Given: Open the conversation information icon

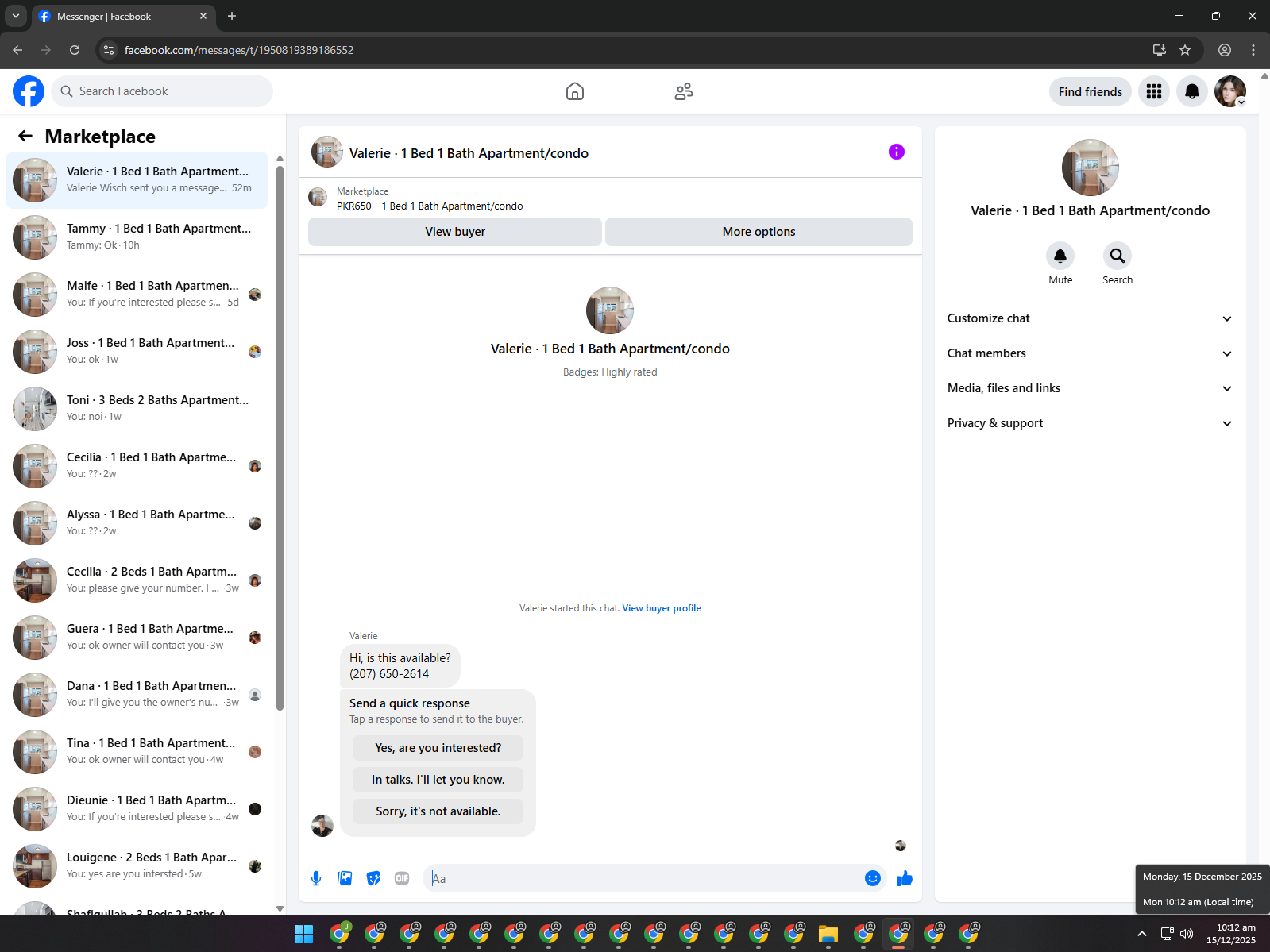Looking at the screenshot, I should [897, 152].
